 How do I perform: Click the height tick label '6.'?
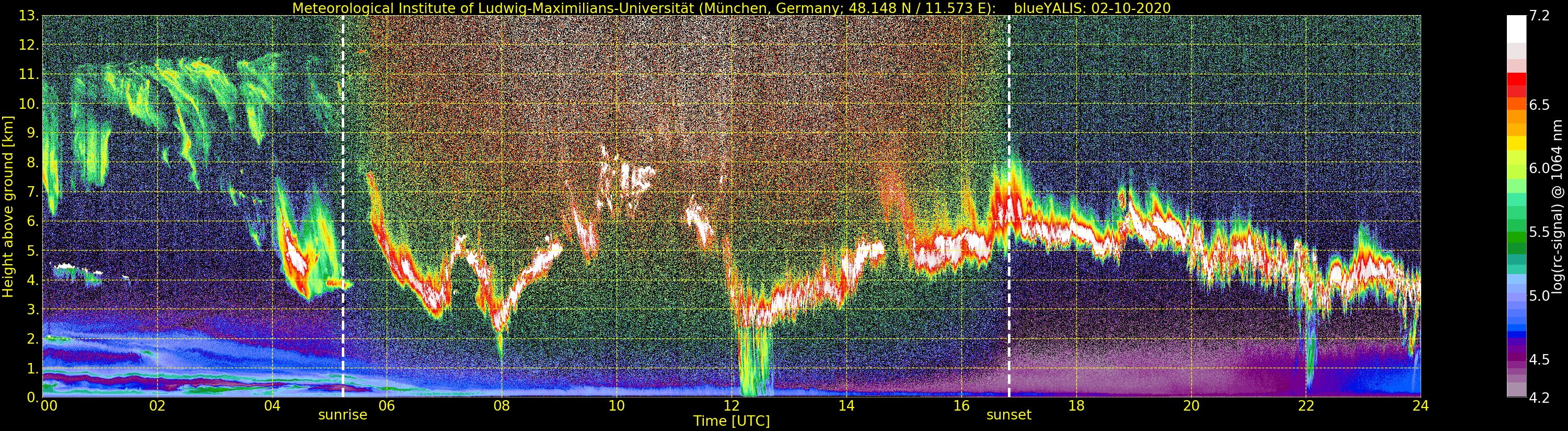[x=32, y=221]
